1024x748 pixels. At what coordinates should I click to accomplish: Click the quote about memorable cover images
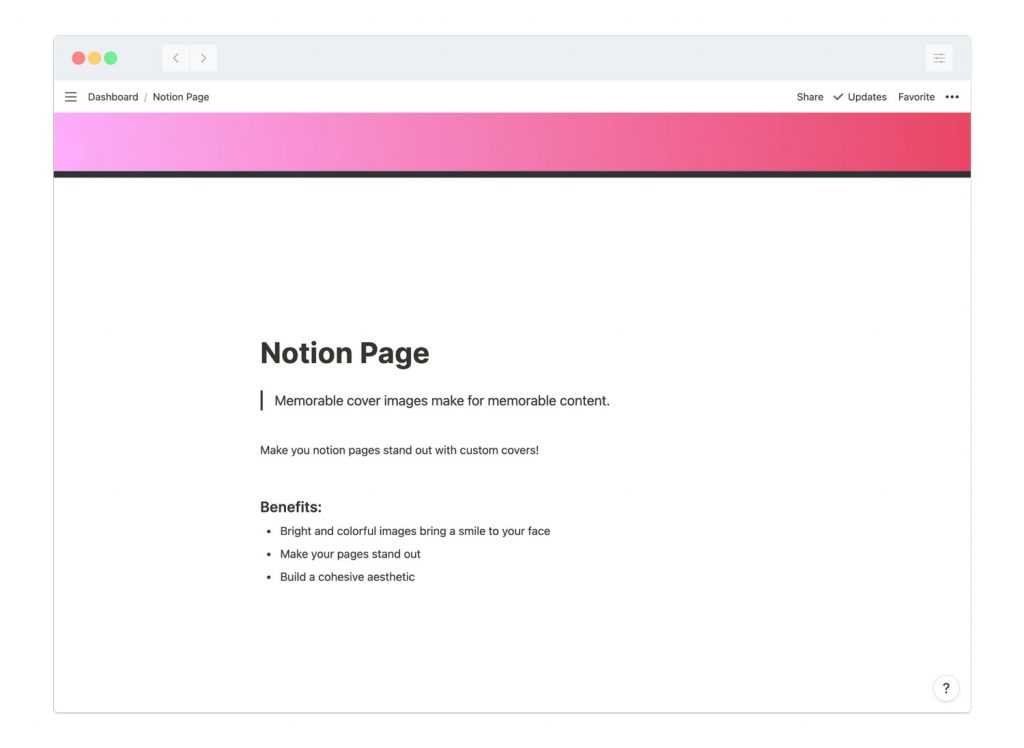441,400
